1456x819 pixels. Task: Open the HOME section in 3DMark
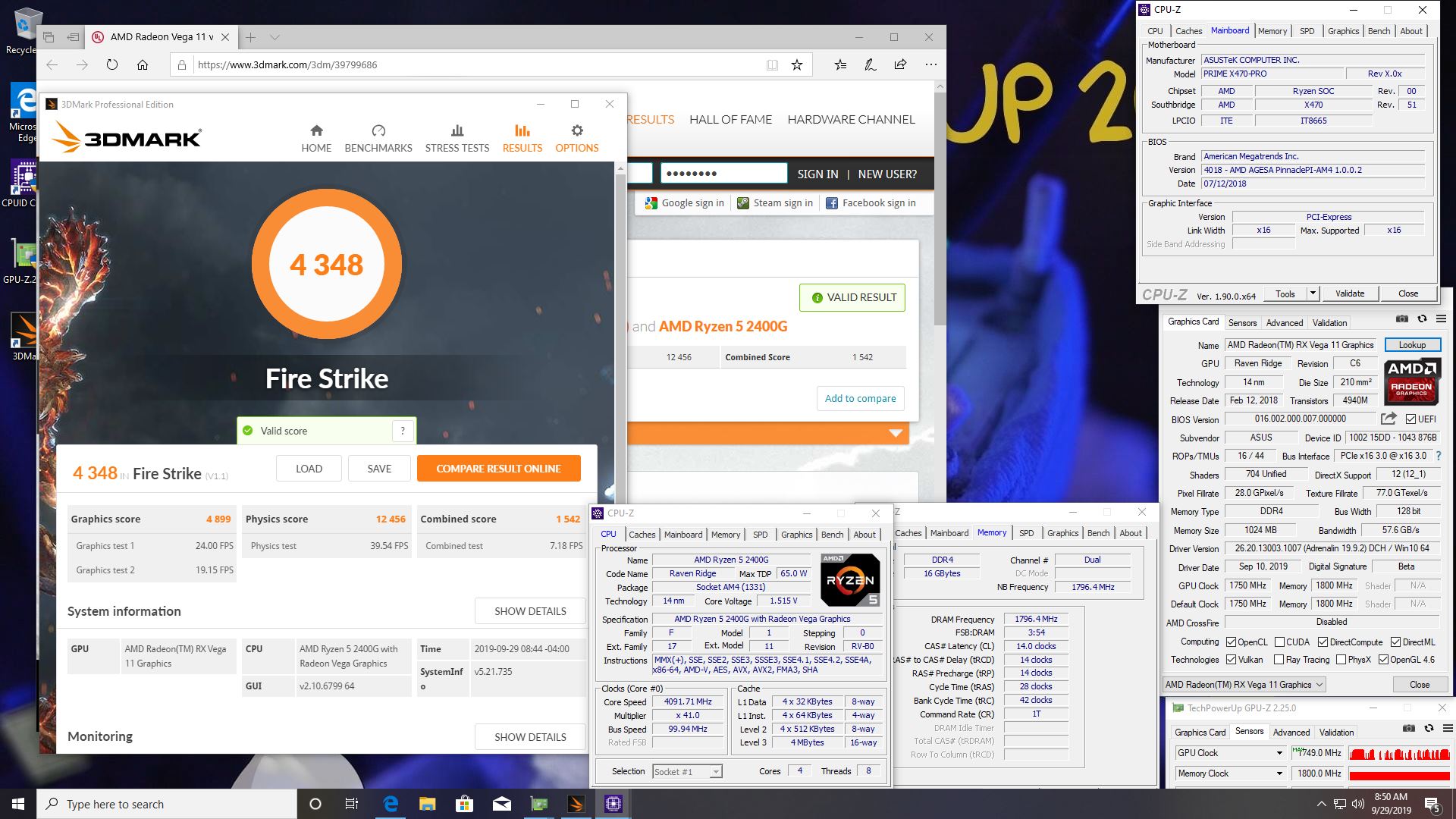point(316,139)
